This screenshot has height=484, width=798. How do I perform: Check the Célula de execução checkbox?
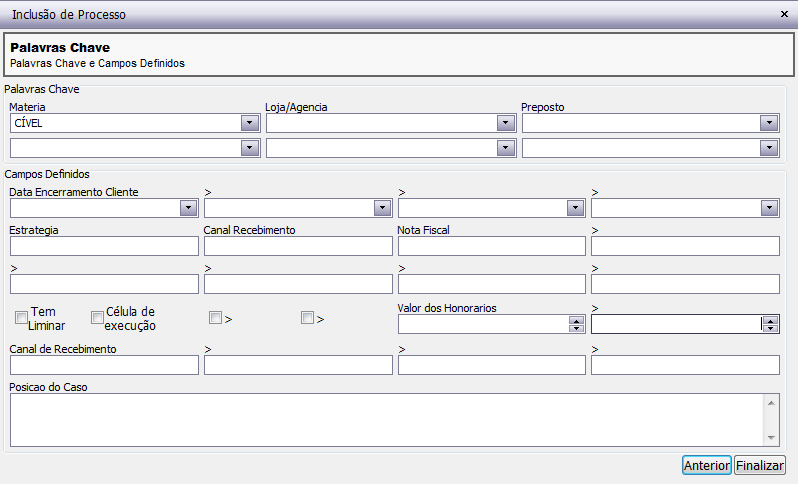click(97, 318)
